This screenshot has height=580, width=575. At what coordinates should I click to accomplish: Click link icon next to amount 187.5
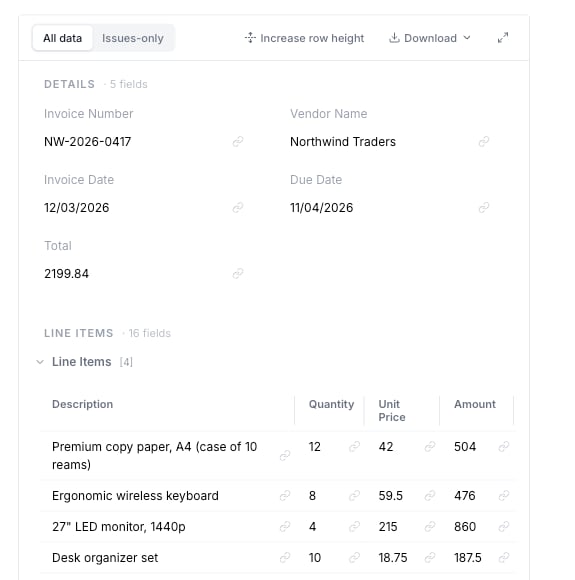[504, 557]
